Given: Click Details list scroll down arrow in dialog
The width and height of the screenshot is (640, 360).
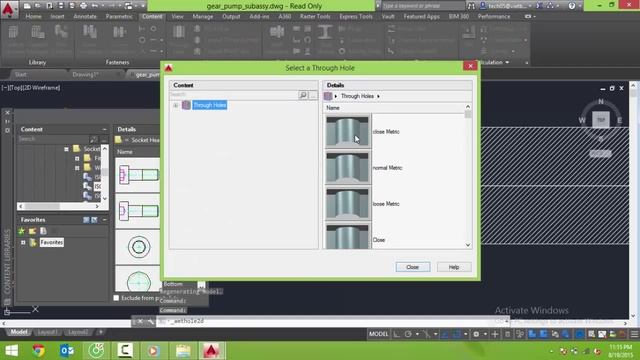Looking at the screenshot, I should [468, 245].
